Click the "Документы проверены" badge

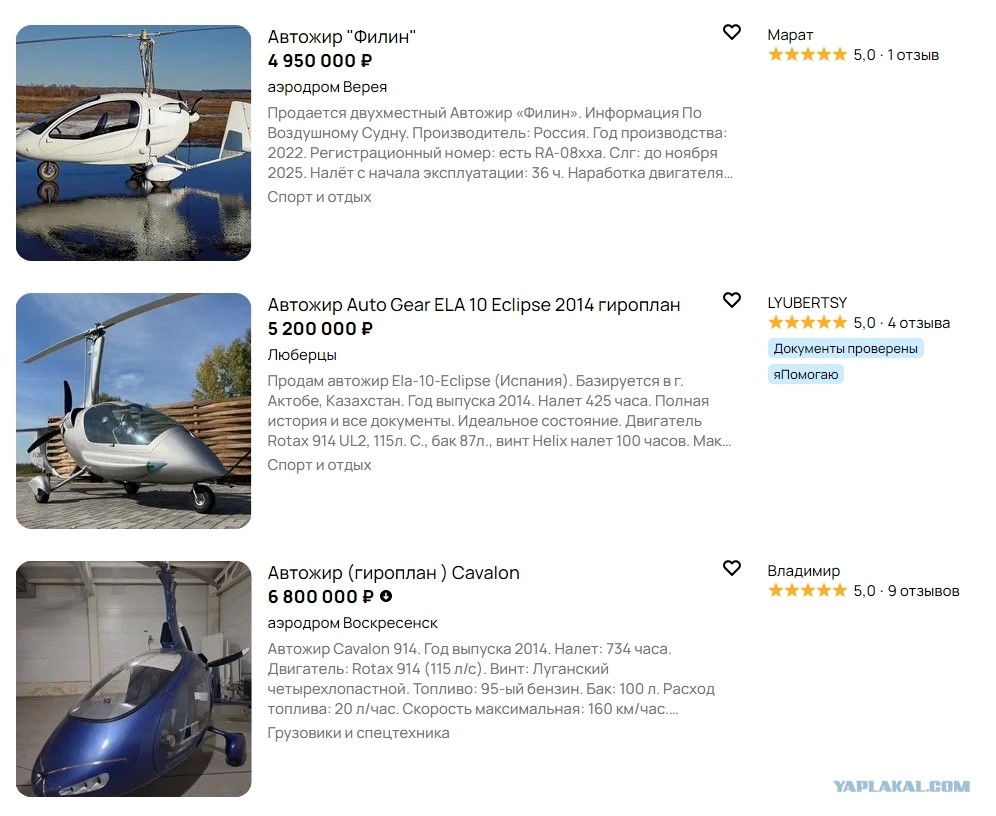(845, 349)
